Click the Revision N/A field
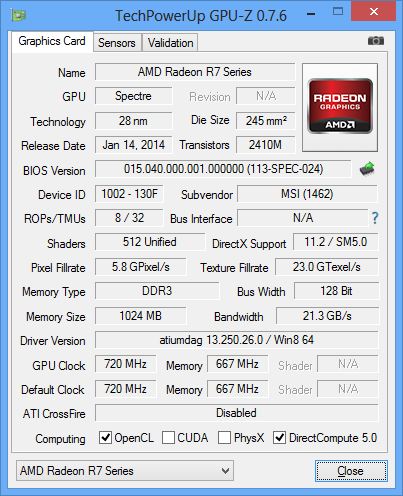The height and width of the screenshot is (496, 403). tap(266, 96)
